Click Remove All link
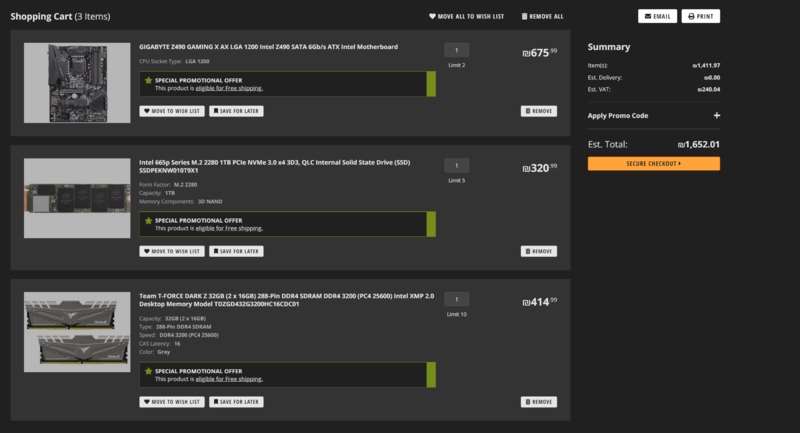The height and width of the screenshot is (433, 800). point(542,16)
